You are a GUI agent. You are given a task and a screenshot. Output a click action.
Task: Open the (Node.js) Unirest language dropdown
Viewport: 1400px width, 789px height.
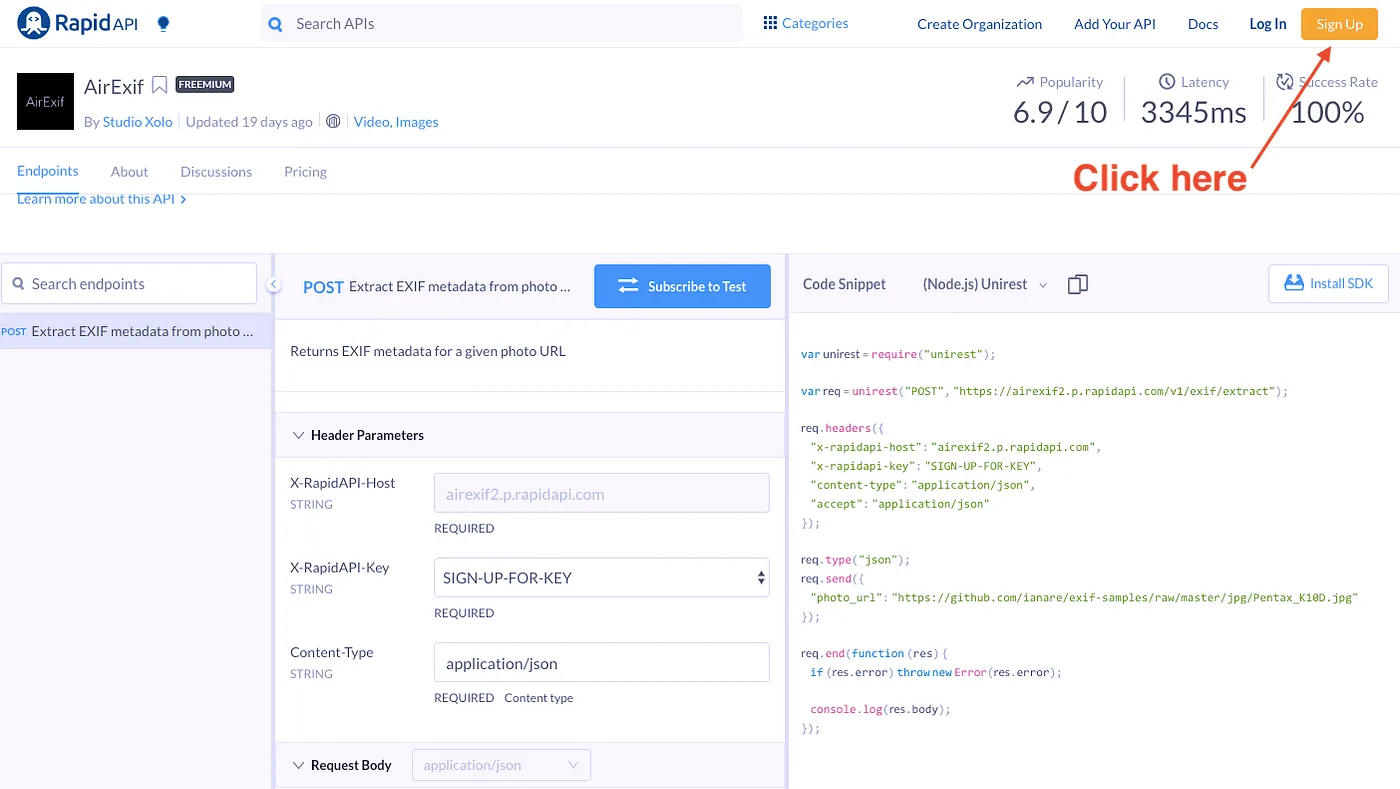pos(985,284)
